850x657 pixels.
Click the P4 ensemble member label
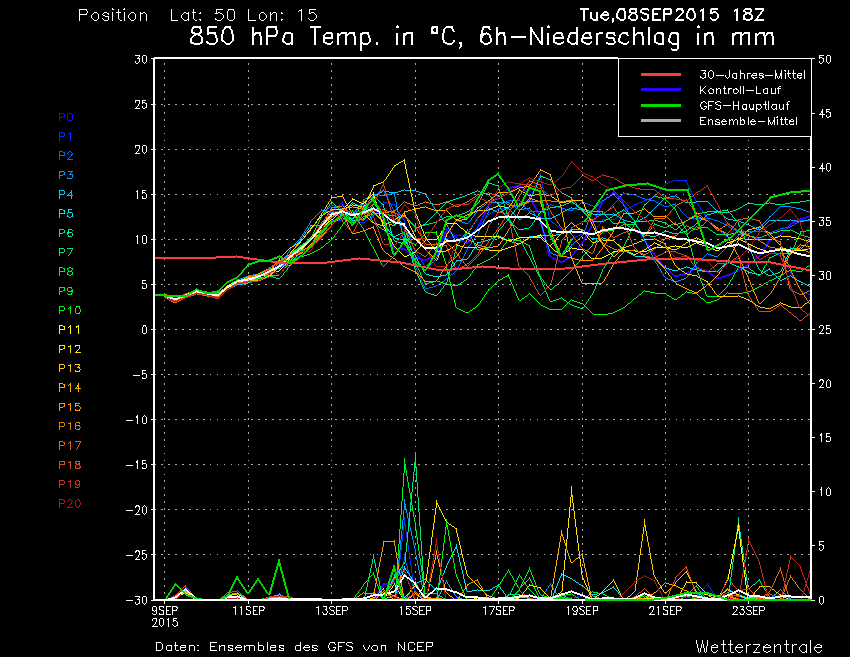click(66, 194)
